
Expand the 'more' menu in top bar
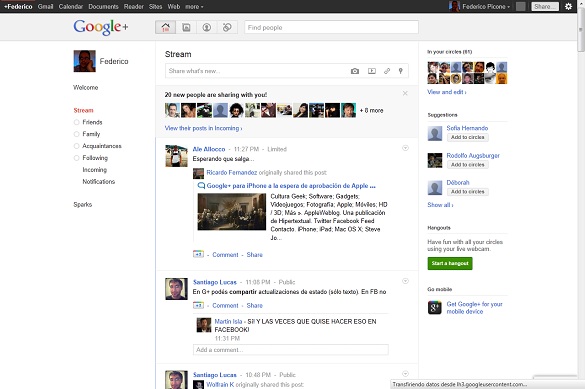coord(194,6)
